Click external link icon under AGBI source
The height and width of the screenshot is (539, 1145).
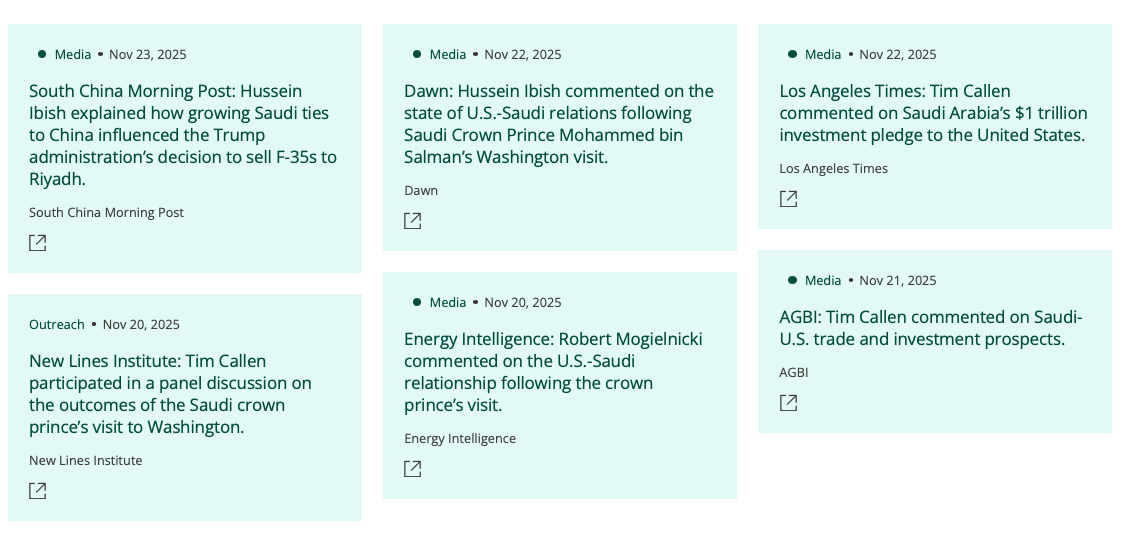[x=789, y=403]
